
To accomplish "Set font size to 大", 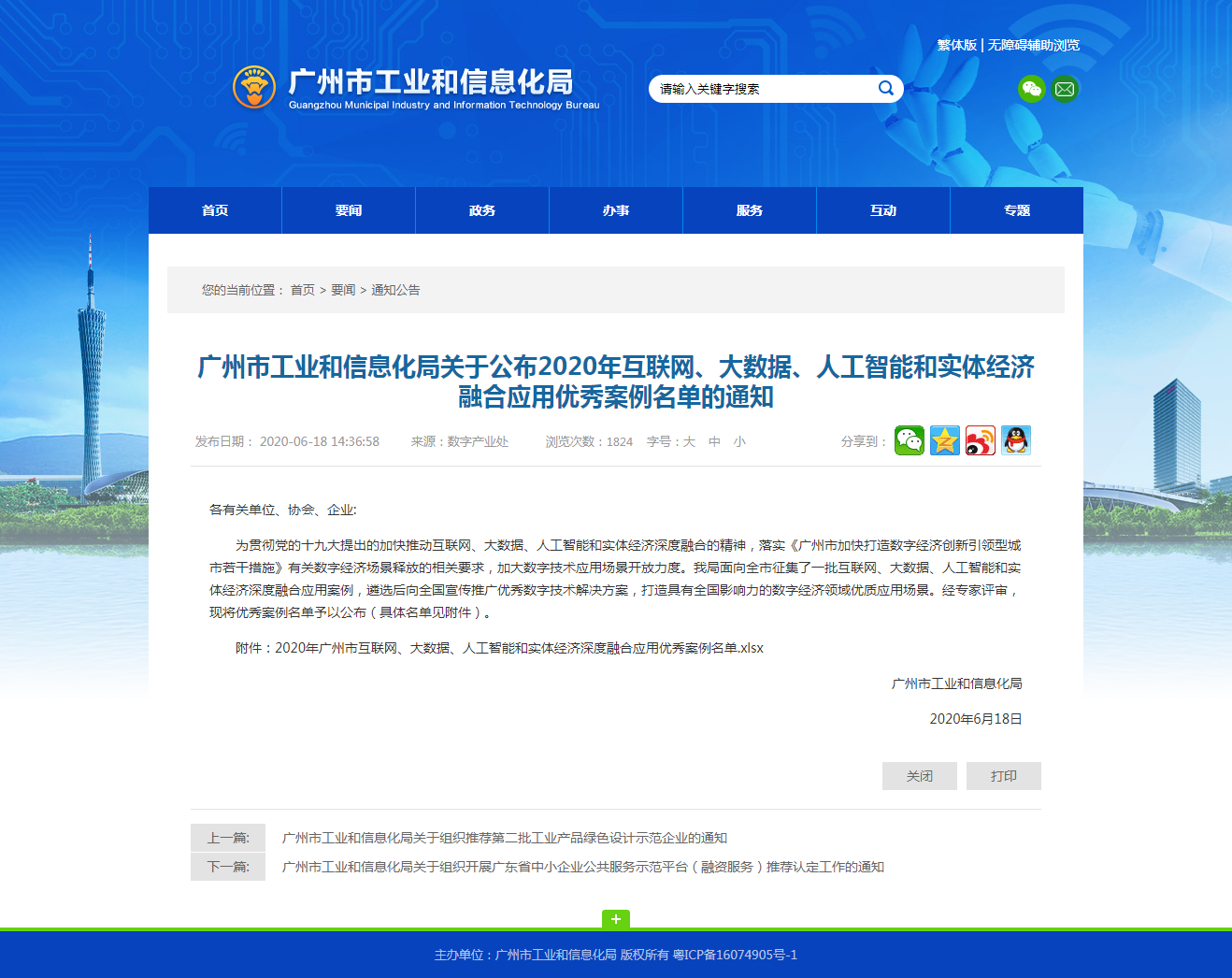I will coord(689,441).
